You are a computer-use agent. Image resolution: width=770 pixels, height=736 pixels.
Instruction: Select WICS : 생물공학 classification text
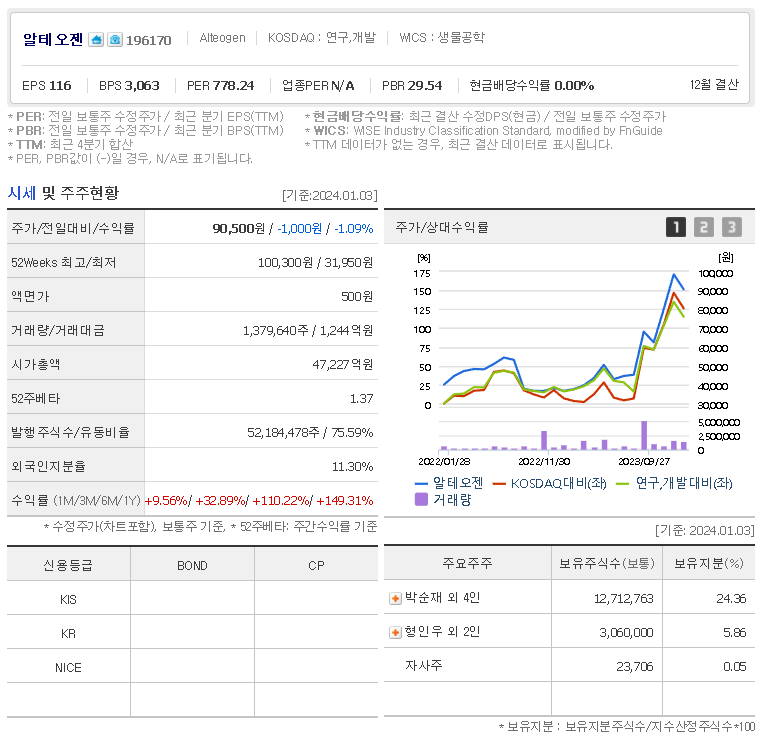[x=442, y=38]
